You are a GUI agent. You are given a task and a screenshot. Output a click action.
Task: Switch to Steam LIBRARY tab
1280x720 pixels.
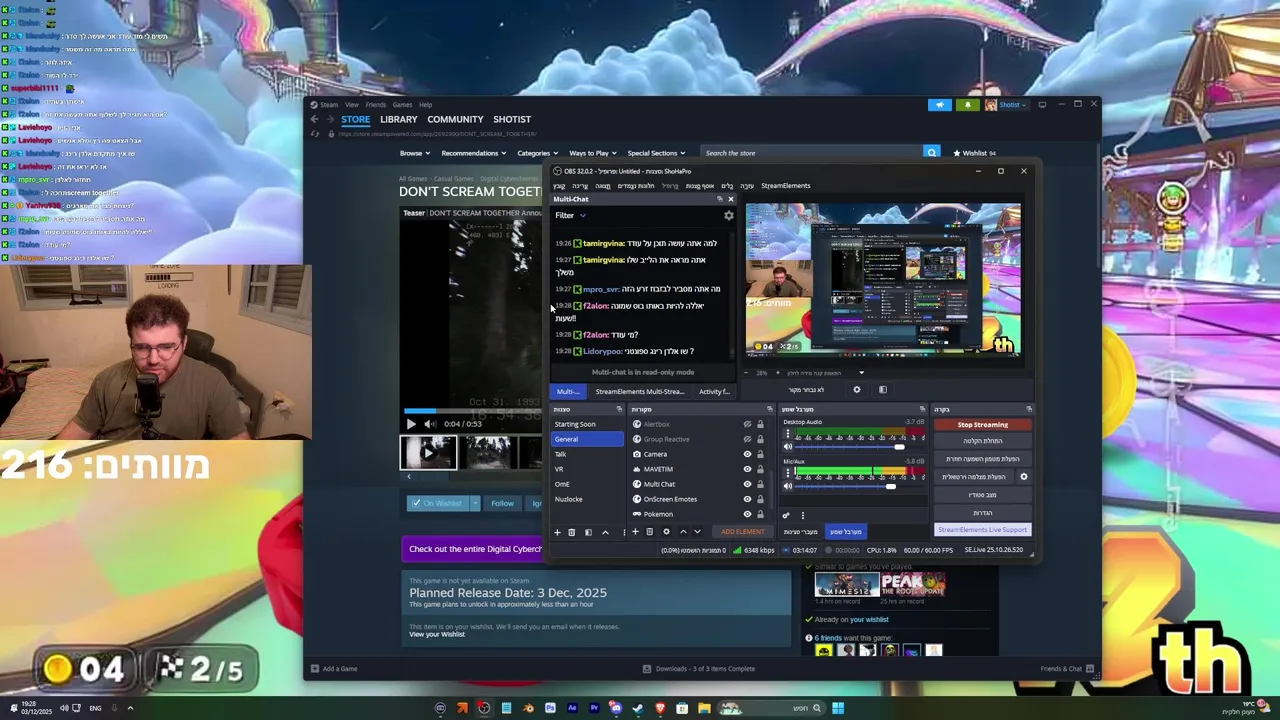click(398, 119)
